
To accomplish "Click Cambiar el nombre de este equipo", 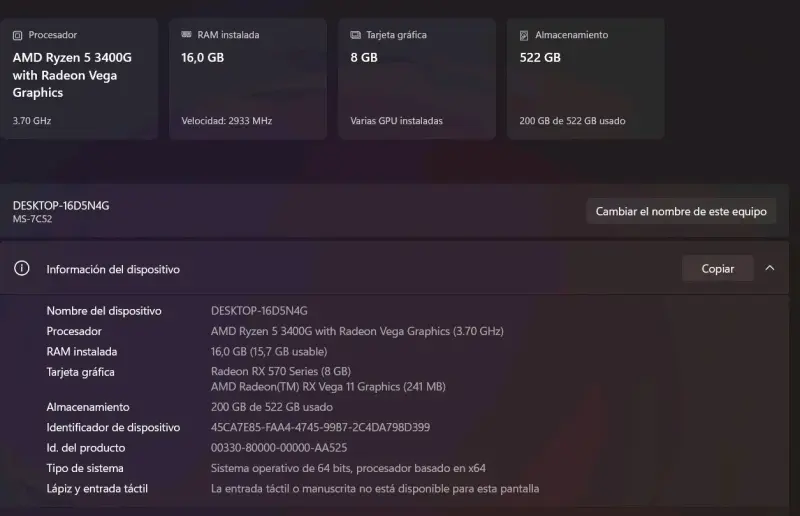I will click(681, 211).
